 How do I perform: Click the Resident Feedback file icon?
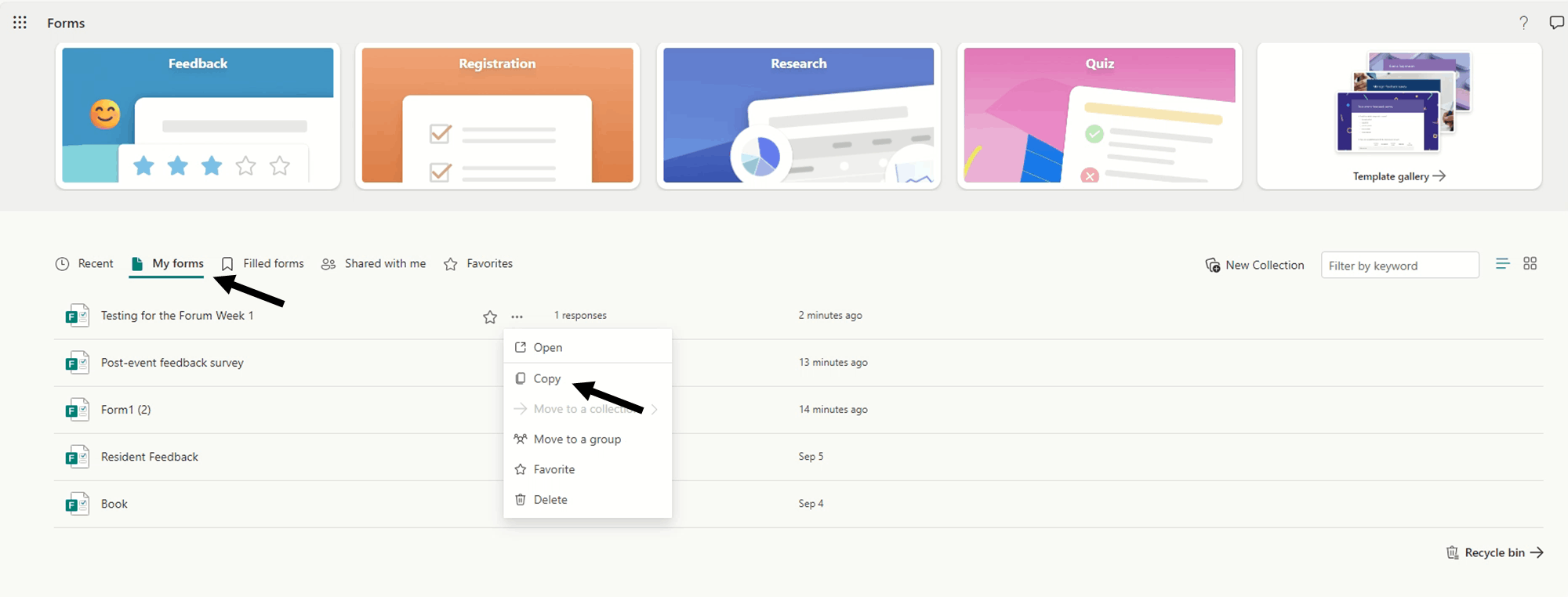[77, 457]
